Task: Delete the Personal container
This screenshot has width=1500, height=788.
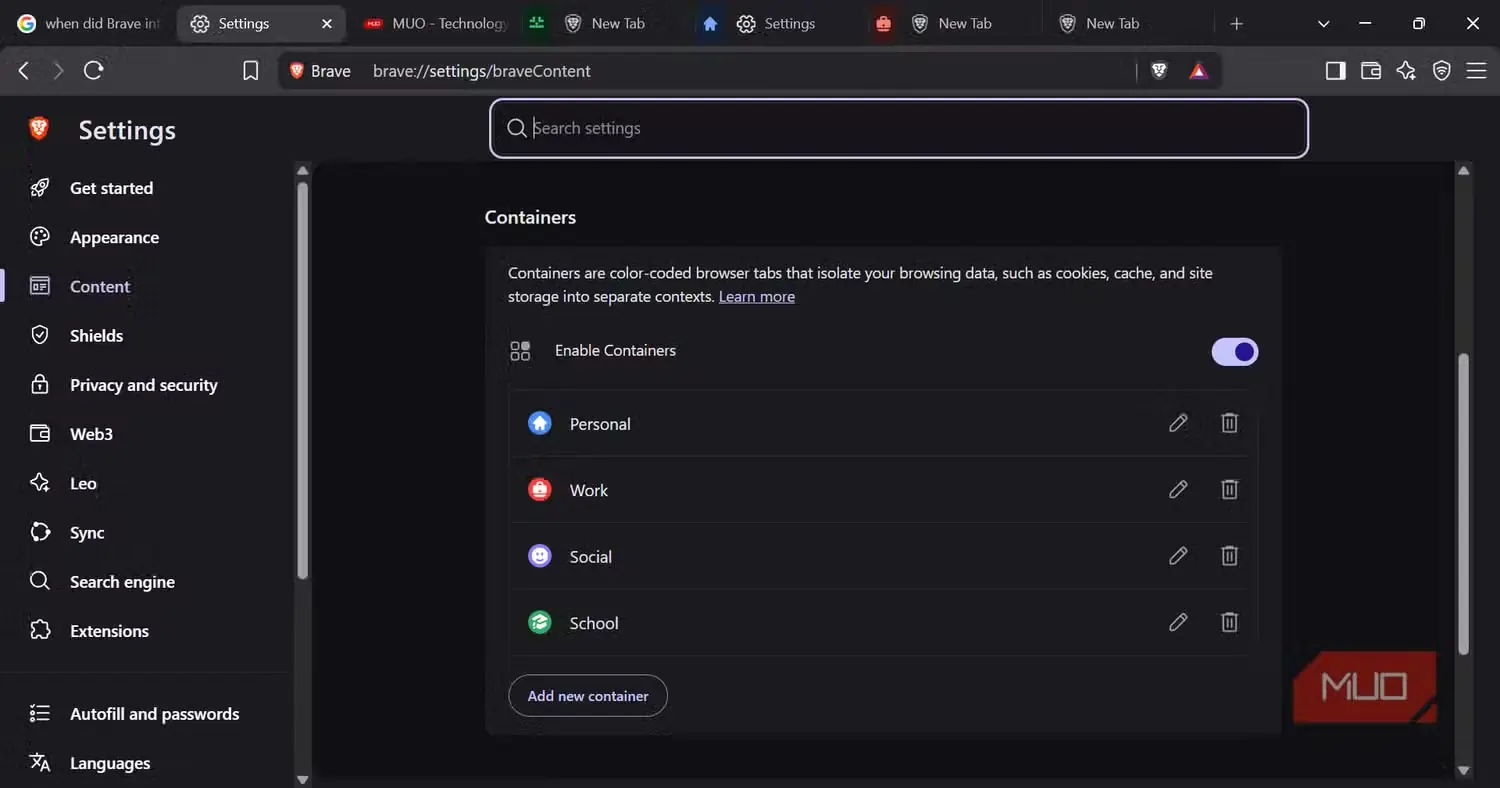Action: [x=1230, y=423]
